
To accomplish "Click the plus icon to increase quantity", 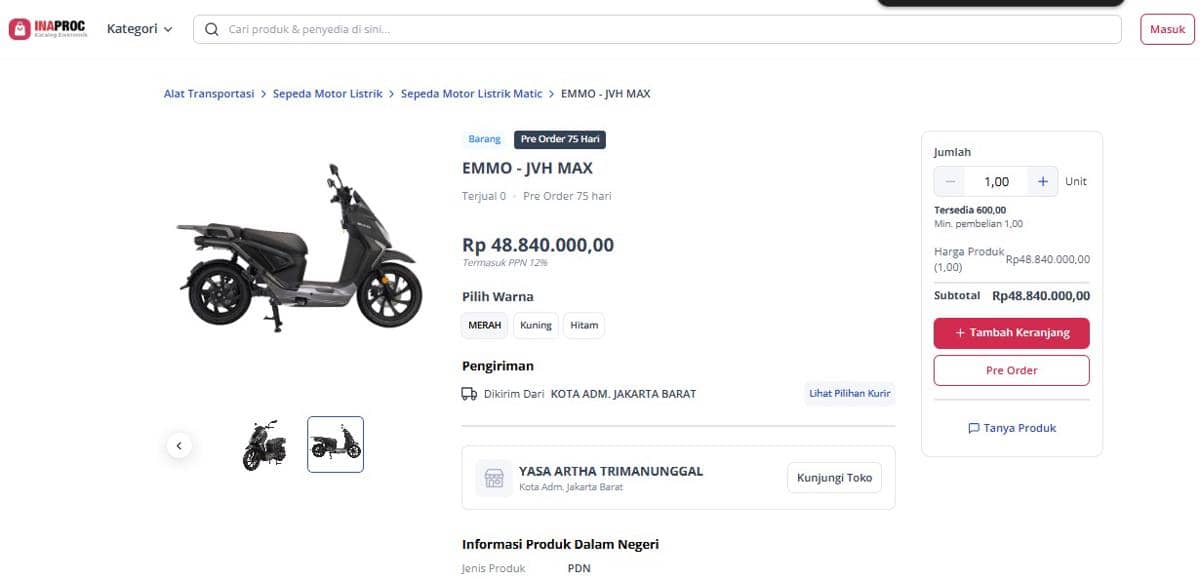I will point(1042,181).
